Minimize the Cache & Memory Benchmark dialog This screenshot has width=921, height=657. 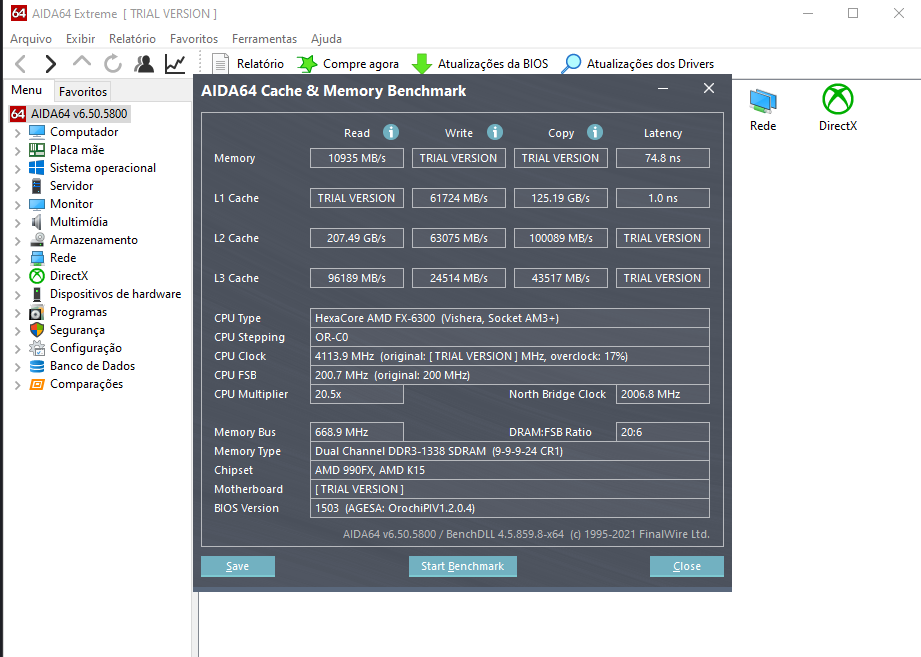pos(663,89)
